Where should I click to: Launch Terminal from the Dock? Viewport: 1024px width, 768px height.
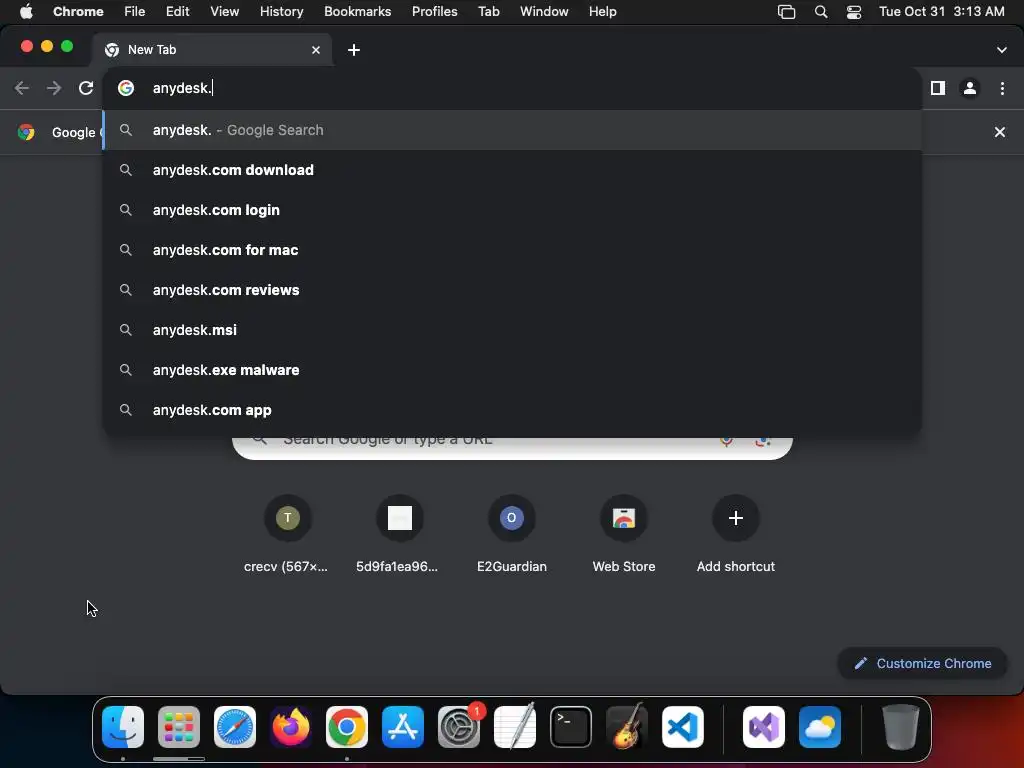pyautogui.click(x=571, y=727)
